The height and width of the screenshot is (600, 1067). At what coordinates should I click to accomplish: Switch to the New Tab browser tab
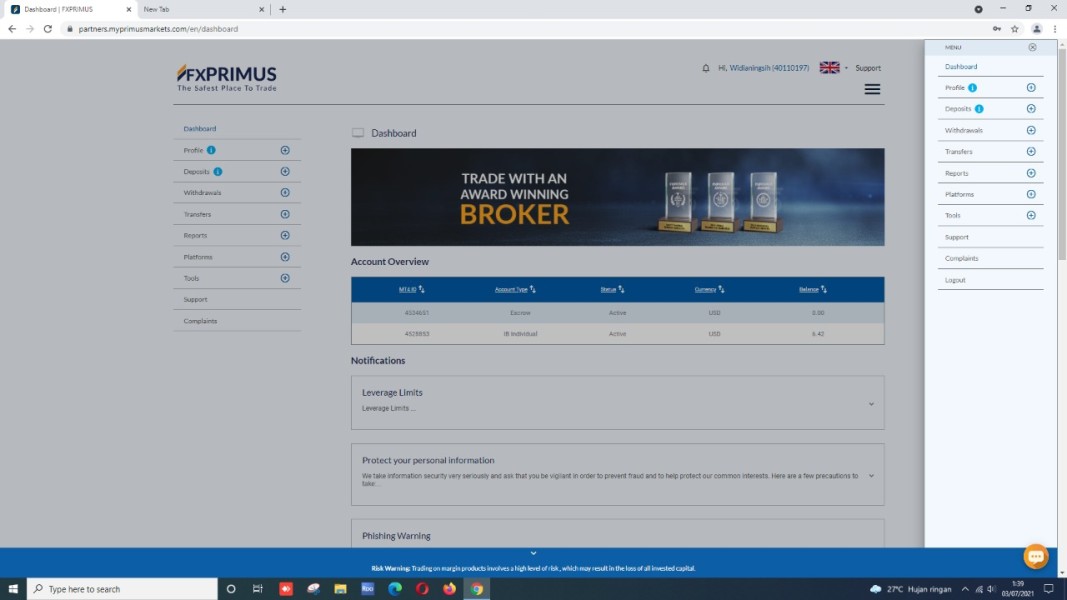203,10
